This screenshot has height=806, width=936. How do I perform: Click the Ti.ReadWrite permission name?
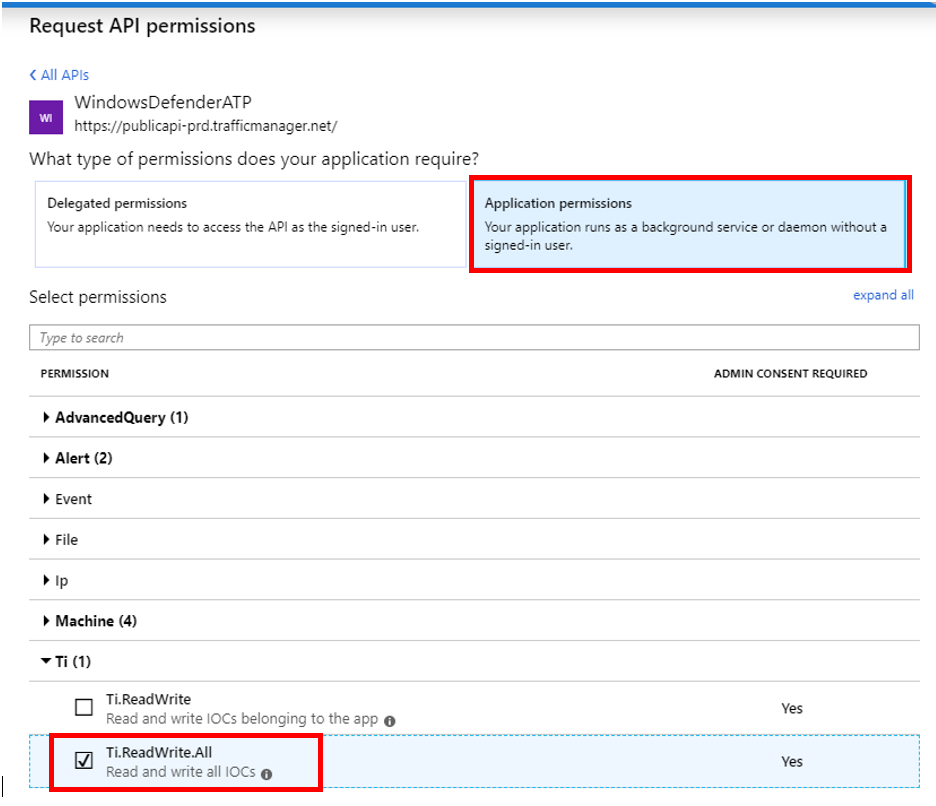[x=149, y=699]
